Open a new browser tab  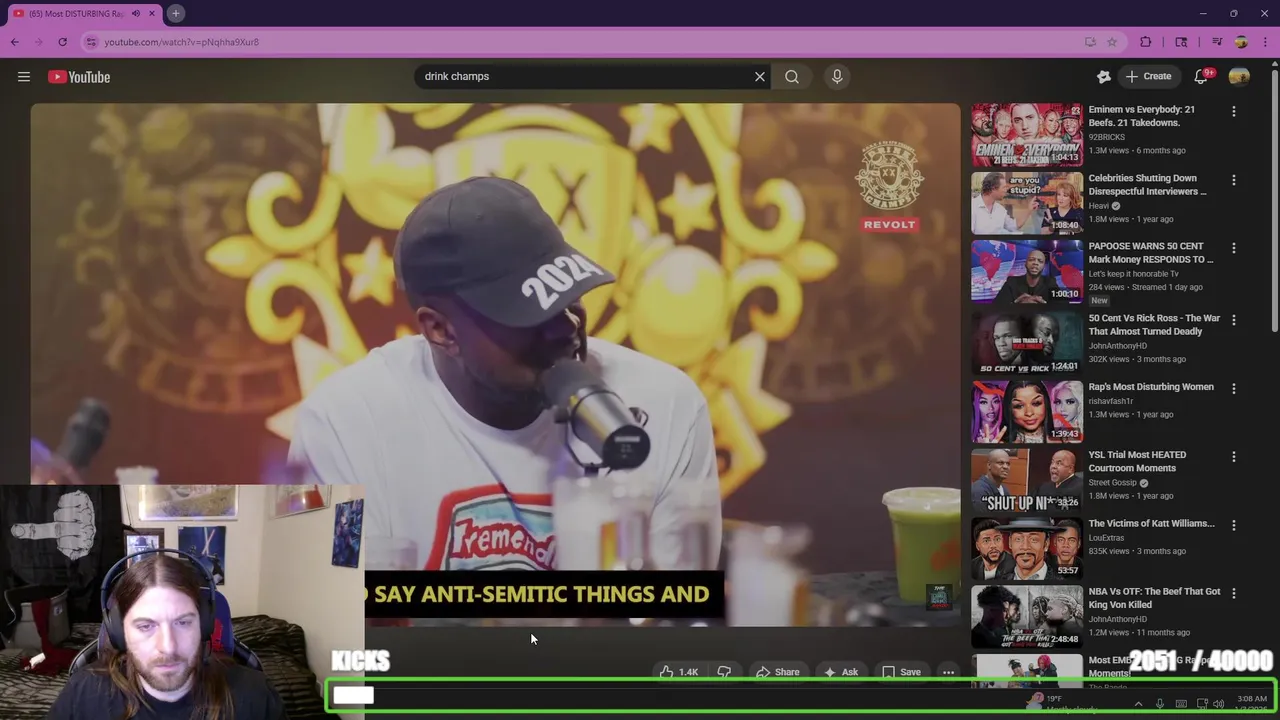pyautogui.click(x=175, y=13)
